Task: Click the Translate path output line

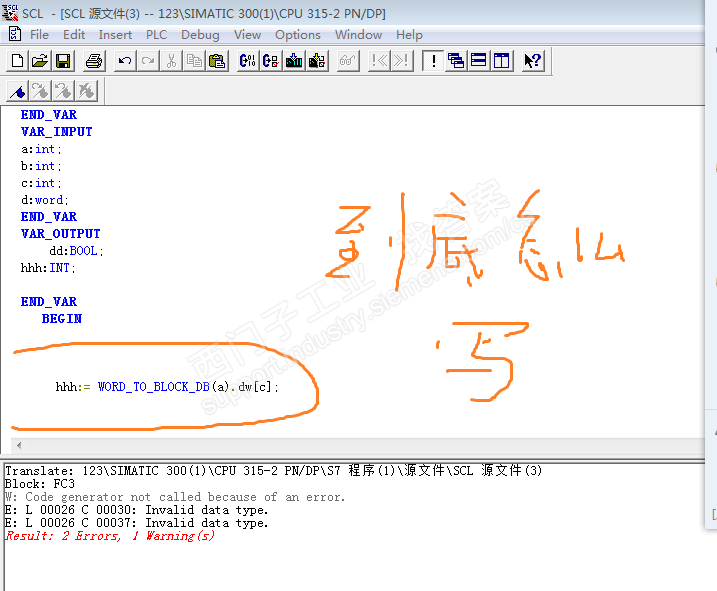Action: [273, 470]
